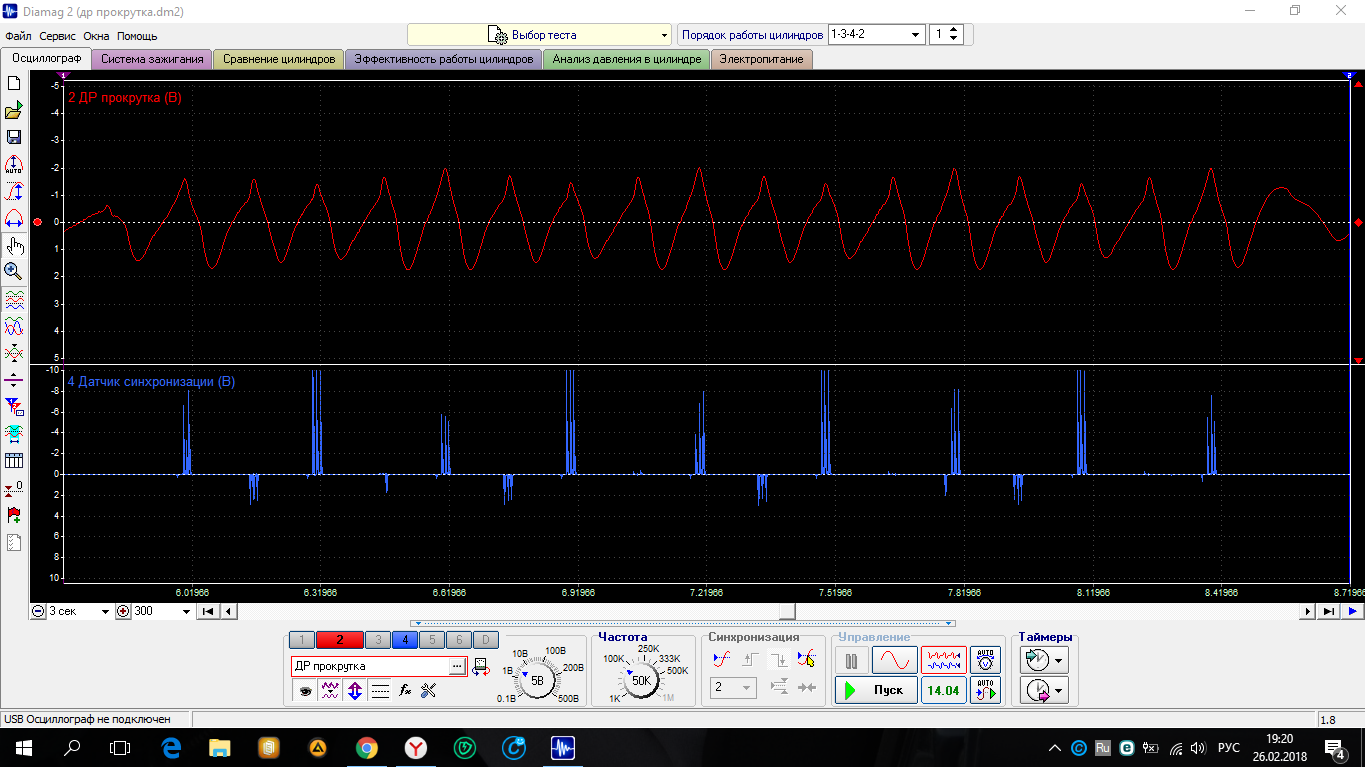Click the crossed waveforms X-Y icon
Image resolution: width=1365 pixels, height=767 pixels.
coord(14,353)
